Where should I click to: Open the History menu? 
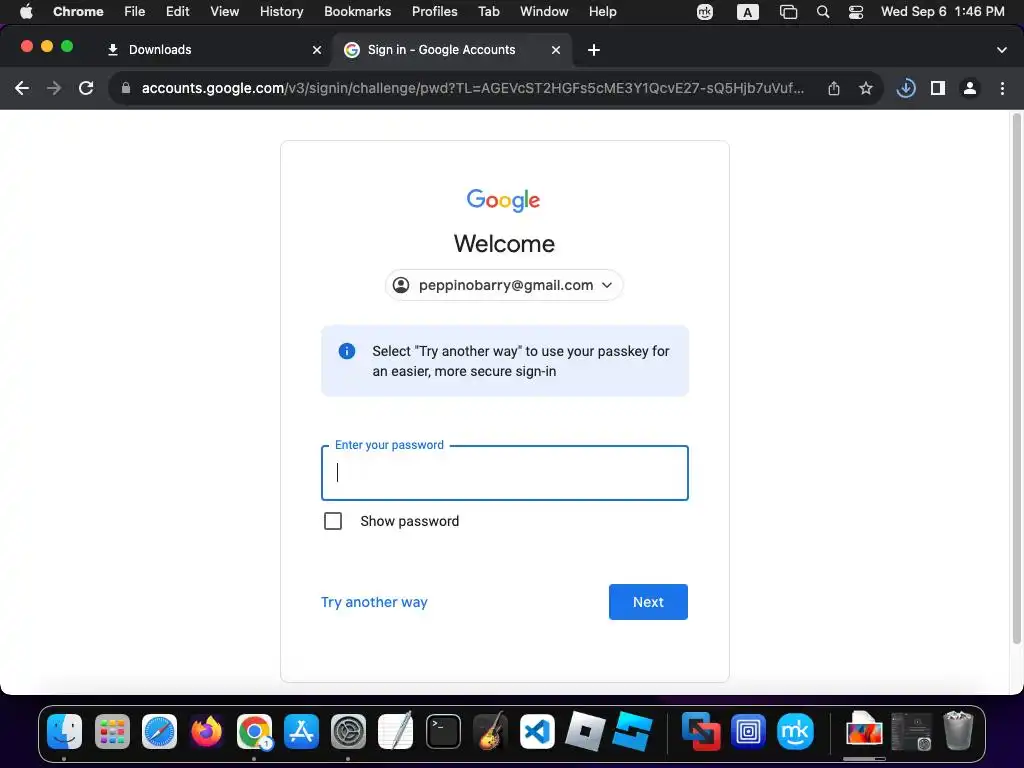(281, 12)
